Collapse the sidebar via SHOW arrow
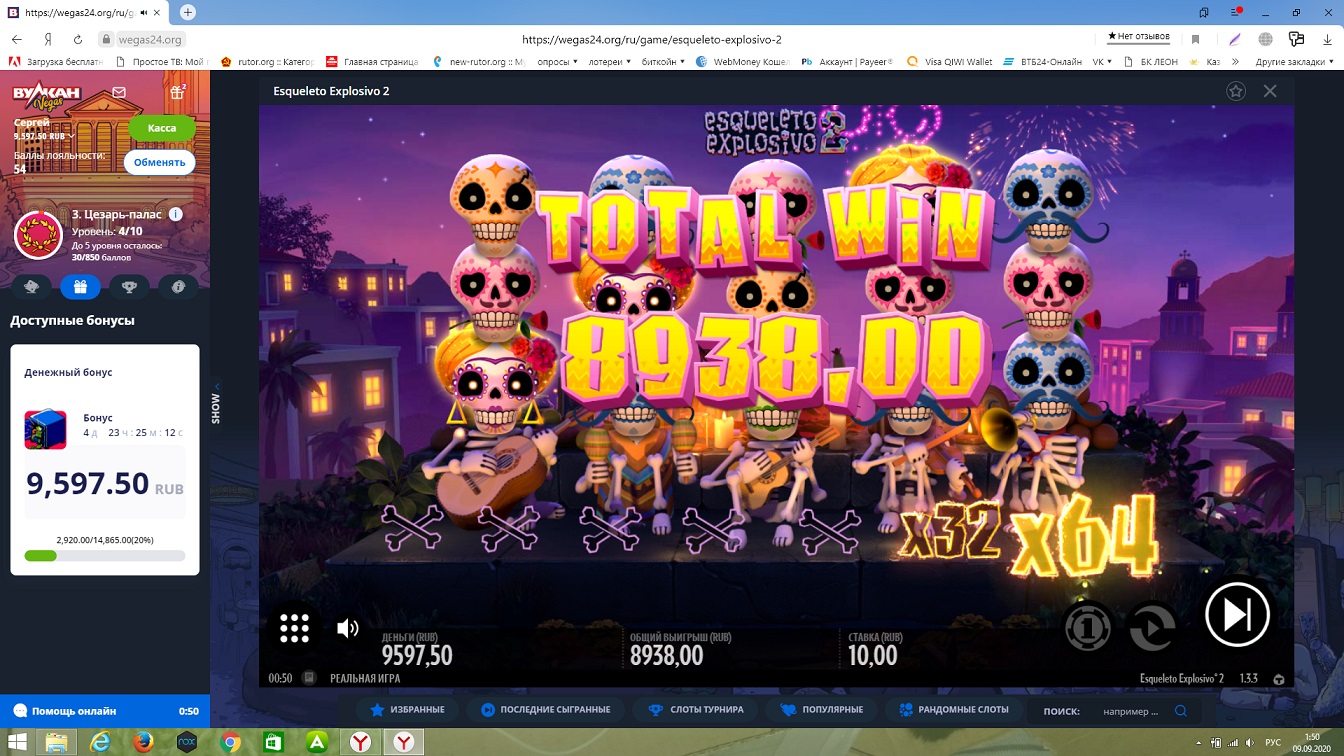Viewport: 1344px width, 756px height. pos(216,387)
